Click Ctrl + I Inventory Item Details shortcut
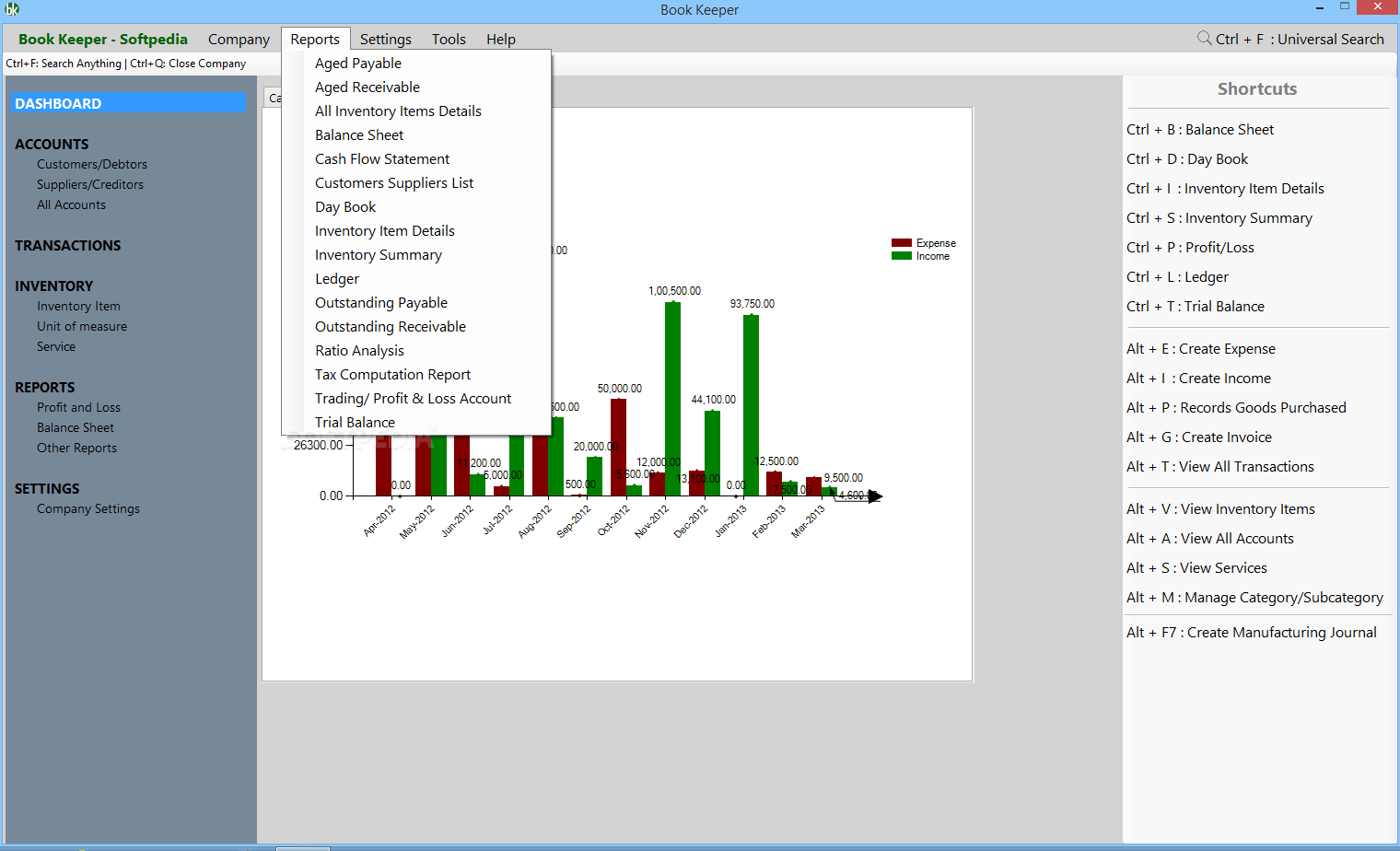This screenshot has width=1400, height=851. [x=1225, y=188]
